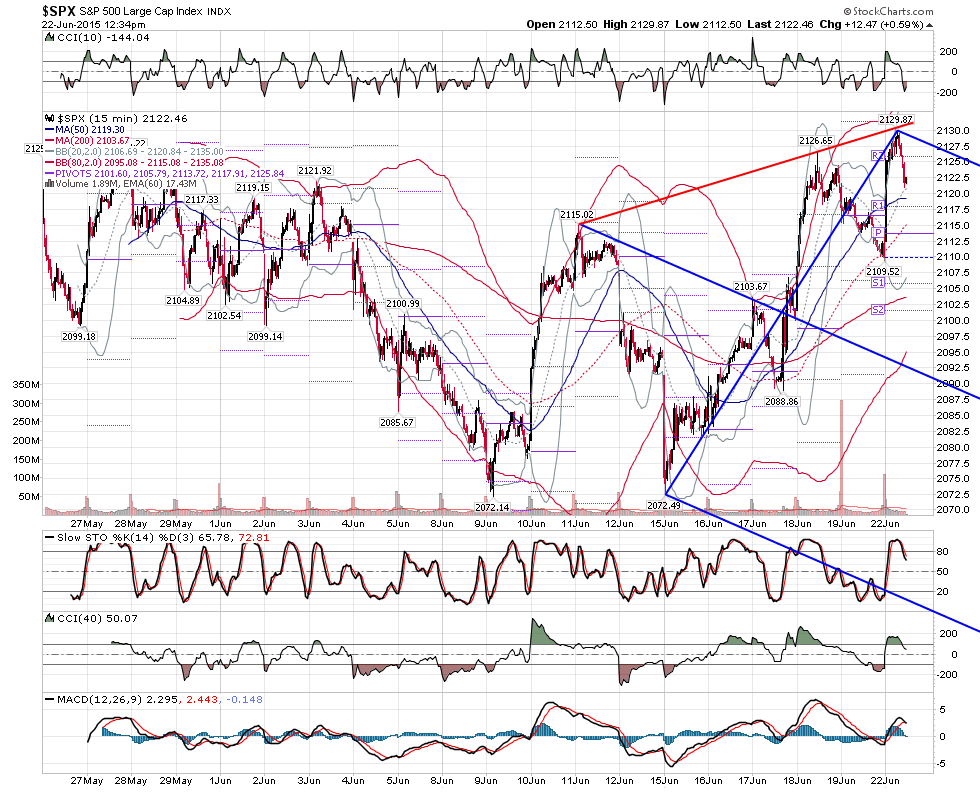Click the R2 pivot marker
Image resolution: width=980 pixels, height=794 pixels.
pos(878,155)
